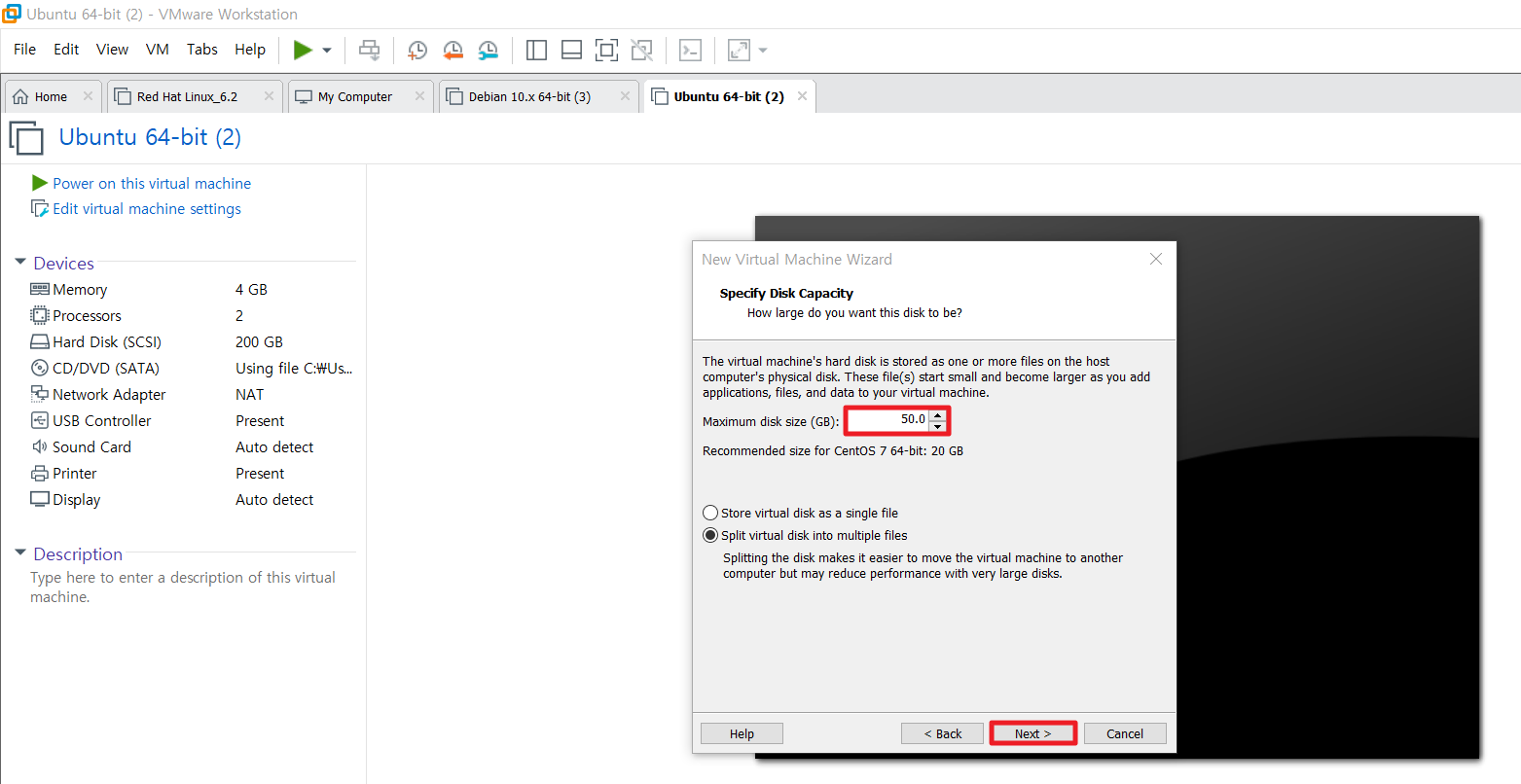Click the Next button in wizard
This screenshot has width=1521, height=784.
pos(1032,733)
